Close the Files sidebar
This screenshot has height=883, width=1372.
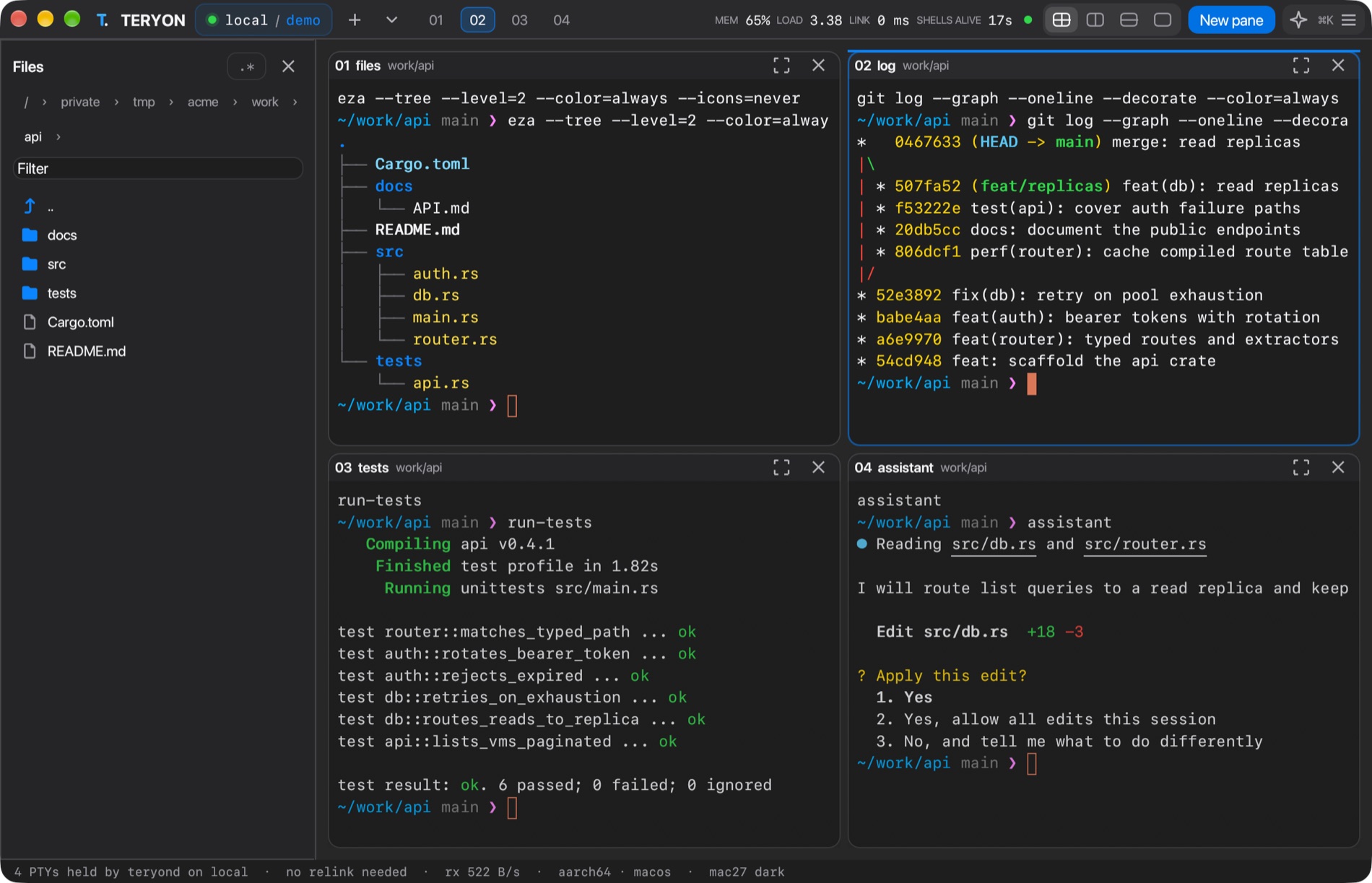[288, 66]
